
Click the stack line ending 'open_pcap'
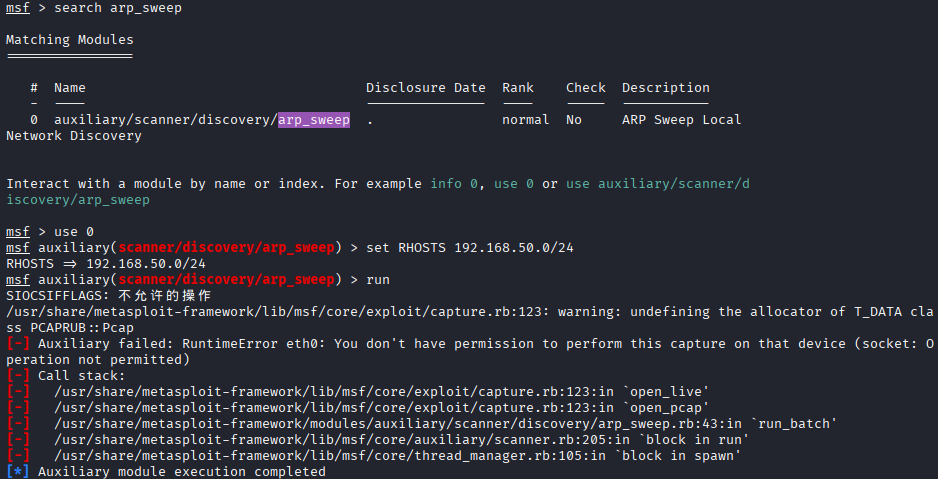pyautogui.click(x=358, y=408)
